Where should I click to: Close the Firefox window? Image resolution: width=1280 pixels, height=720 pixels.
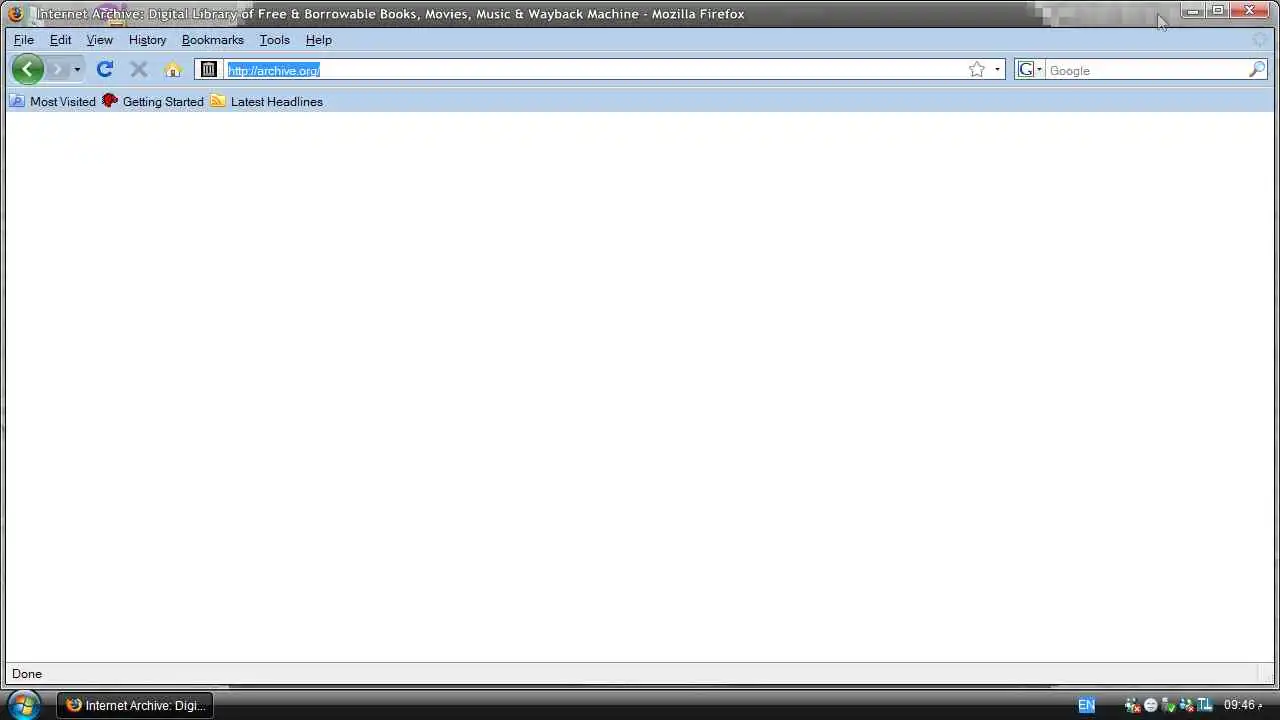pyautogui.click(x=1250, y=12)
